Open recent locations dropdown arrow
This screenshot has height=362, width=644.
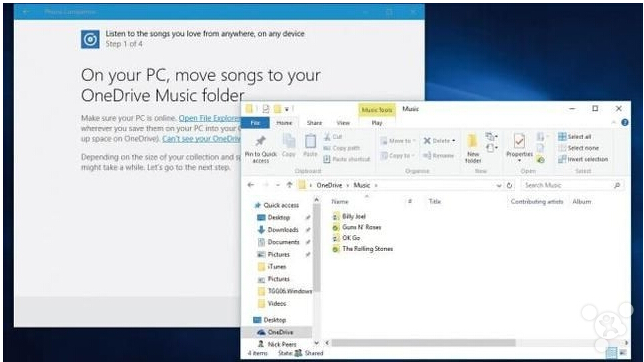tap(278, 185)
